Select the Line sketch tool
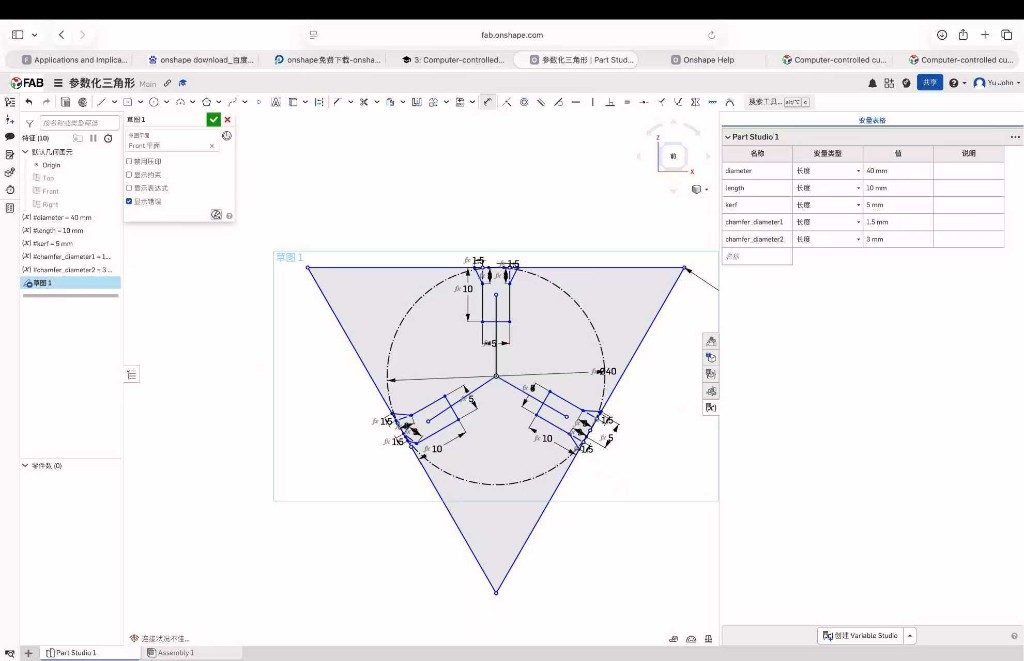Image resolution: width=1024 pixels, height=661 pixels. (x=101, y=102)
